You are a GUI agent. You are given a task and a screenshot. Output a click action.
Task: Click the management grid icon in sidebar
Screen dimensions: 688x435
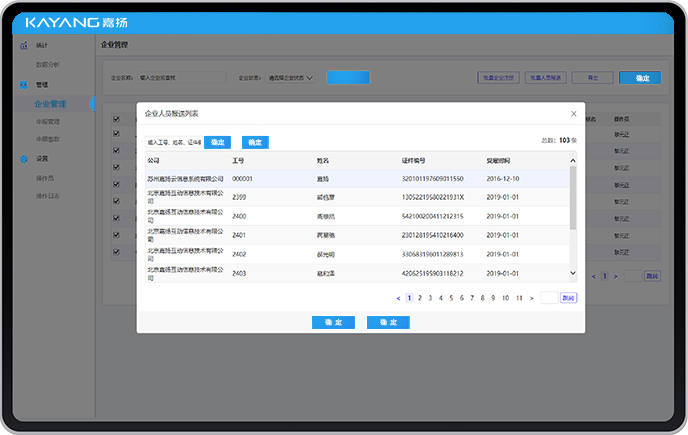24,85
